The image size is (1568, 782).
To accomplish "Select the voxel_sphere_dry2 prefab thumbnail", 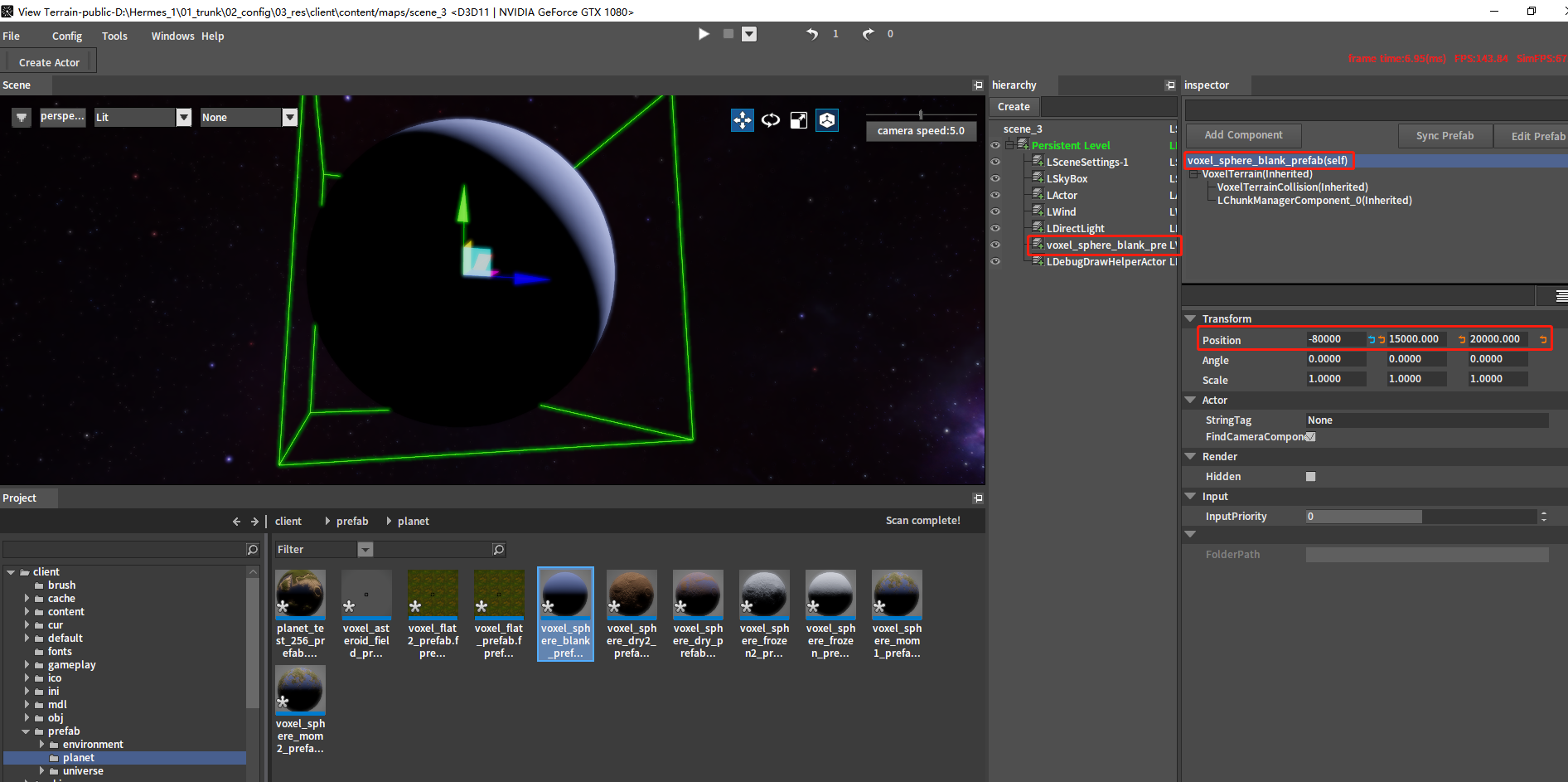I will point(632,595).
